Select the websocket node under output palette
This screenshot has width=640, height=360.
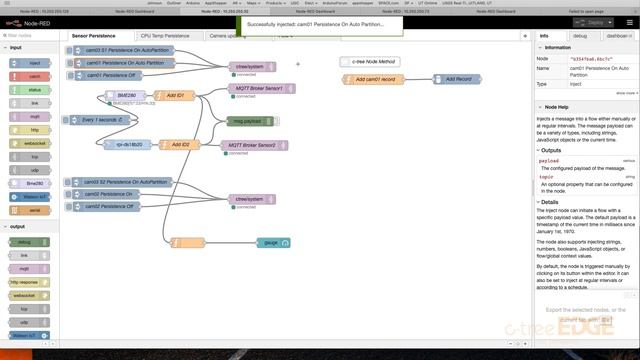[x=29, y=296]
